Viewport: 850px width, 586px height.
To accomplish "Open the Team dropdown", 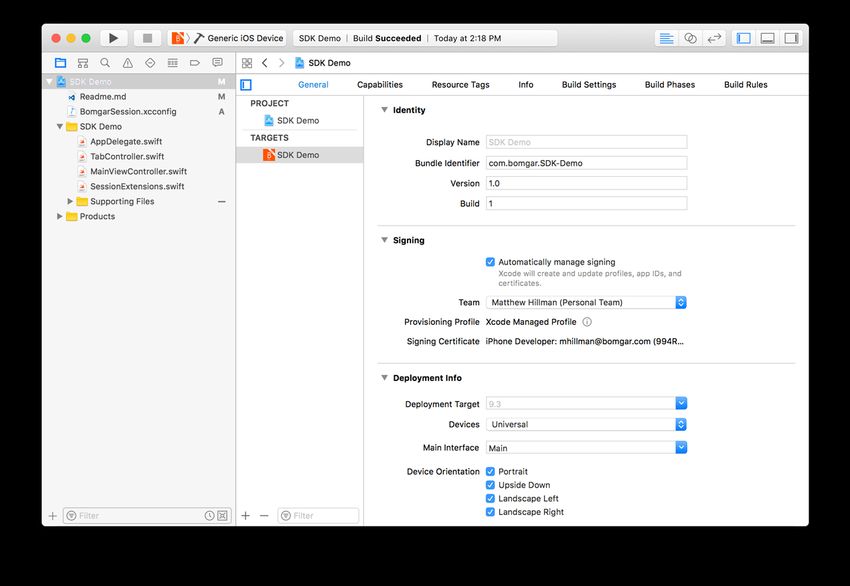I will point(587,302).
